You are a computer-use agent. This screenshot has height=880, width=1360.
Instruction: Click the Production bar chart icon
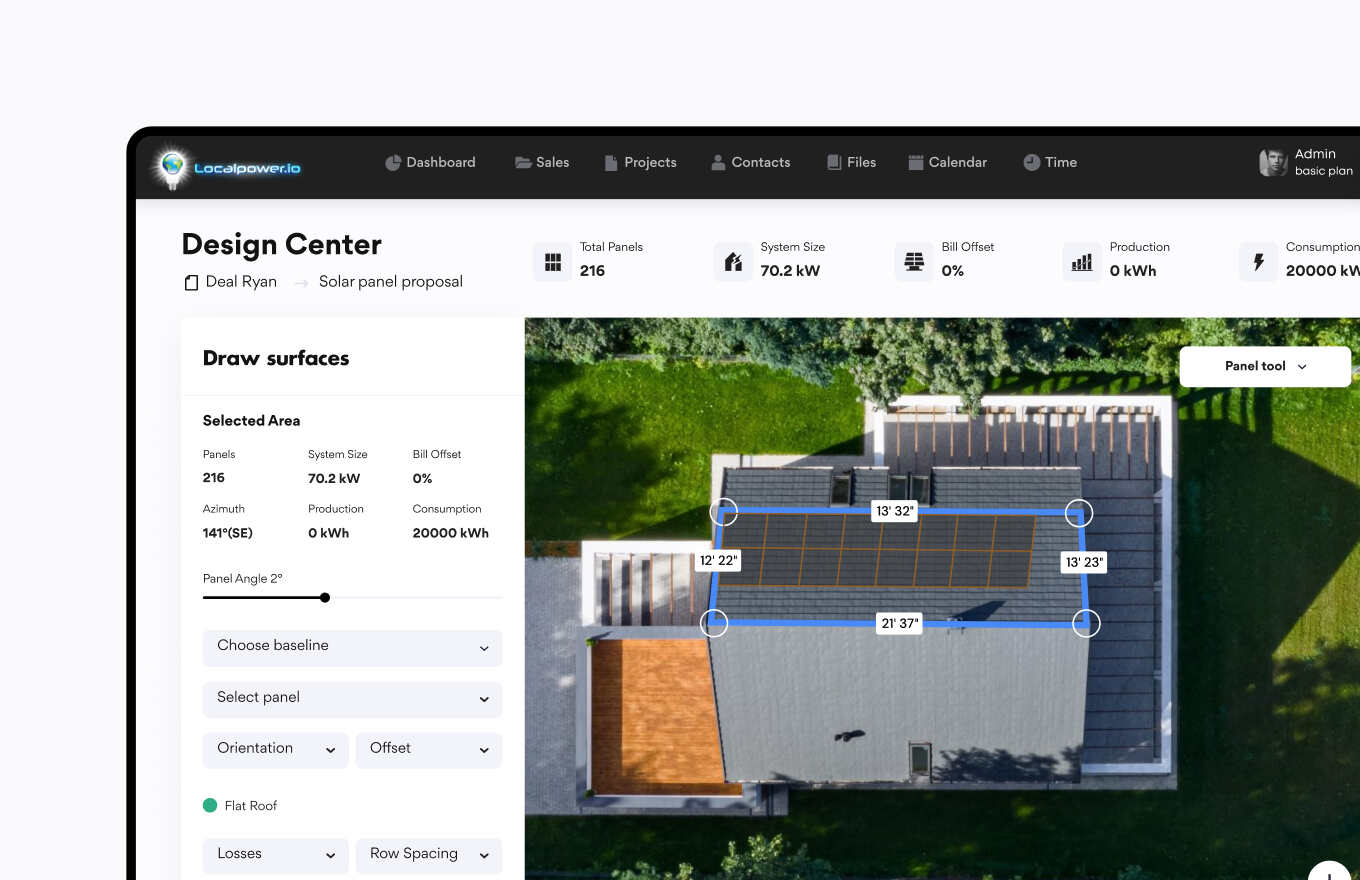1082,262
